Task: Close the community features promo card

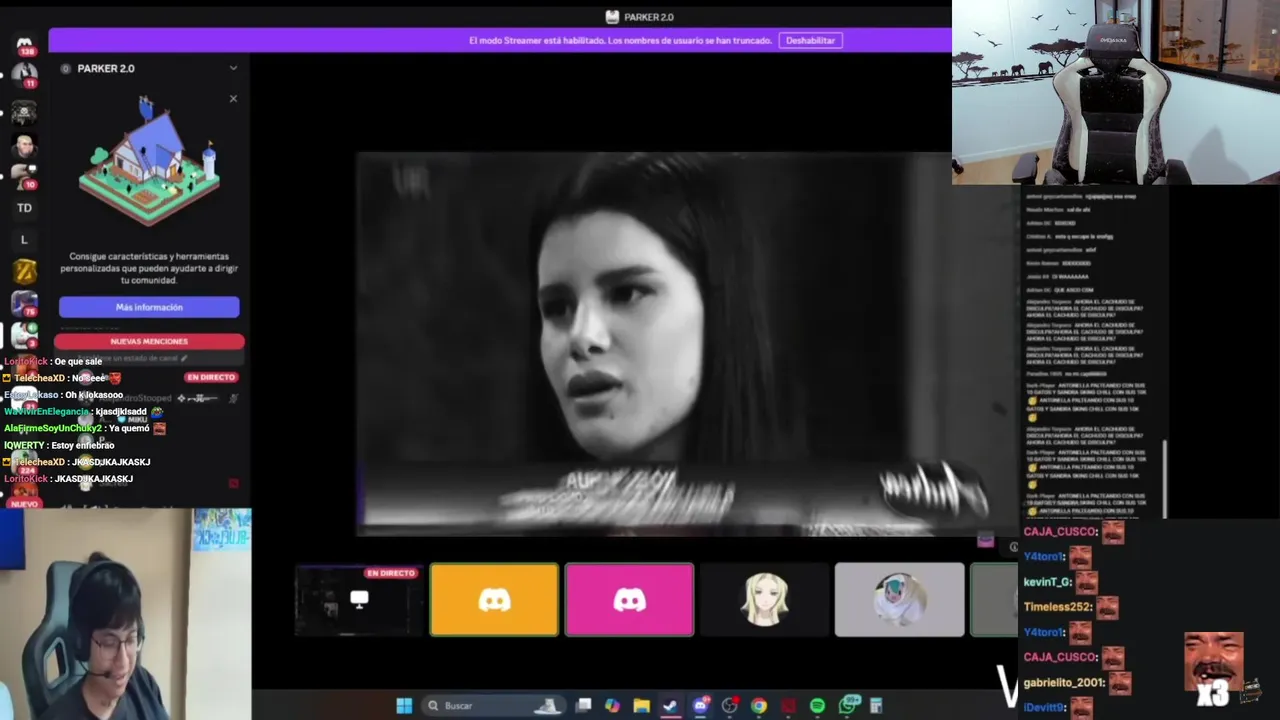Action: coord(233,99)
